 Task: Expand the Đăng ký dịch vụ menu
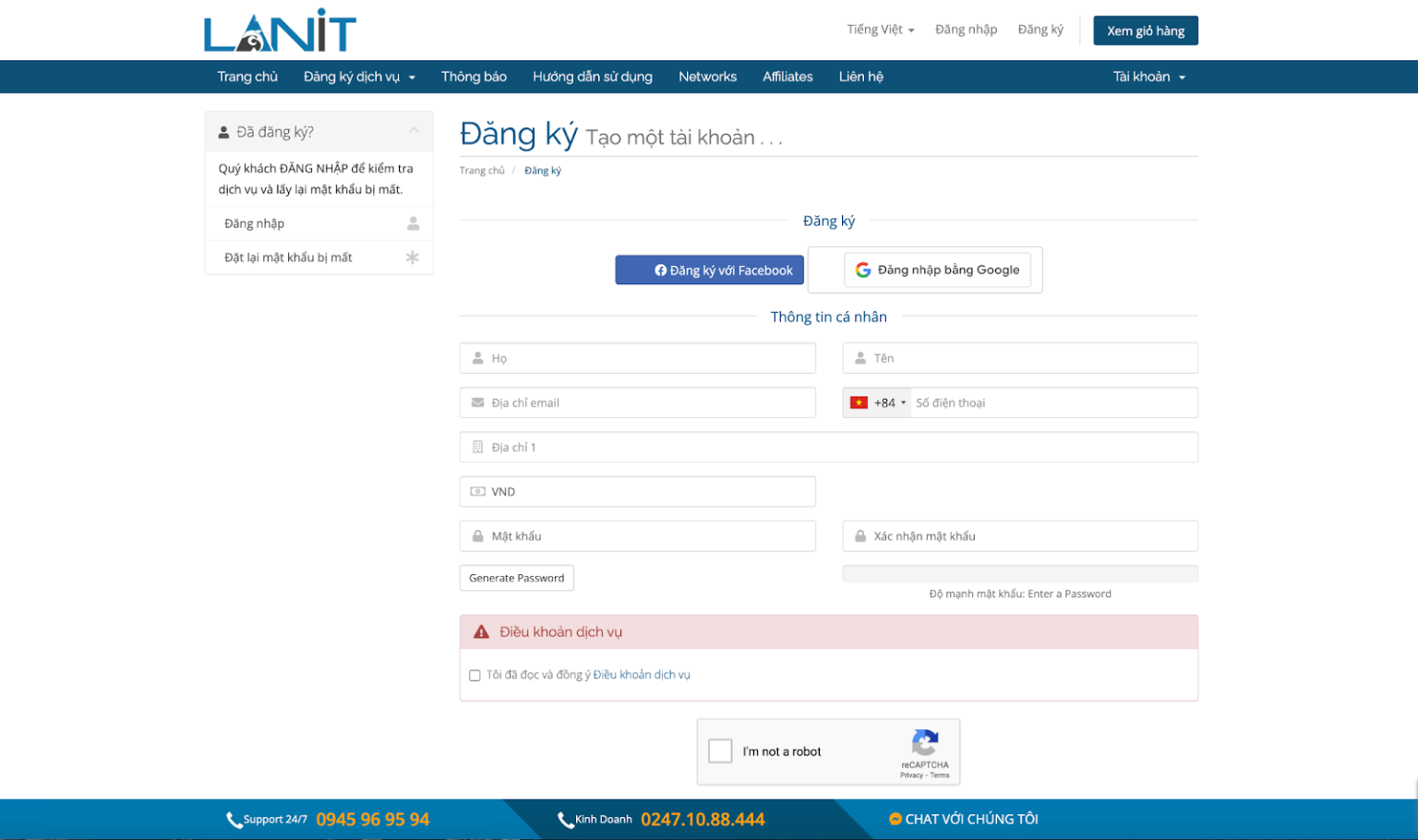(359, 77)
